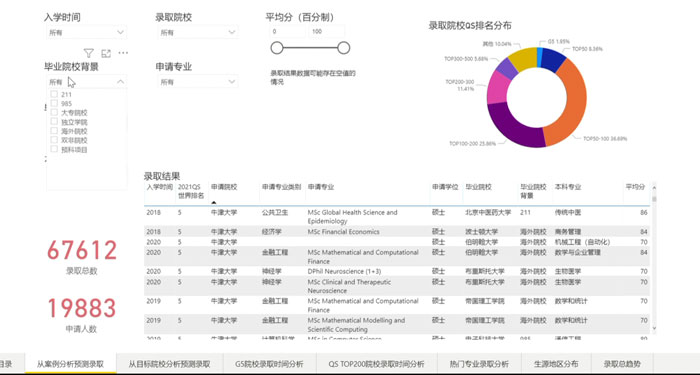Open the more options ellipsis icon

click(123, 53)
